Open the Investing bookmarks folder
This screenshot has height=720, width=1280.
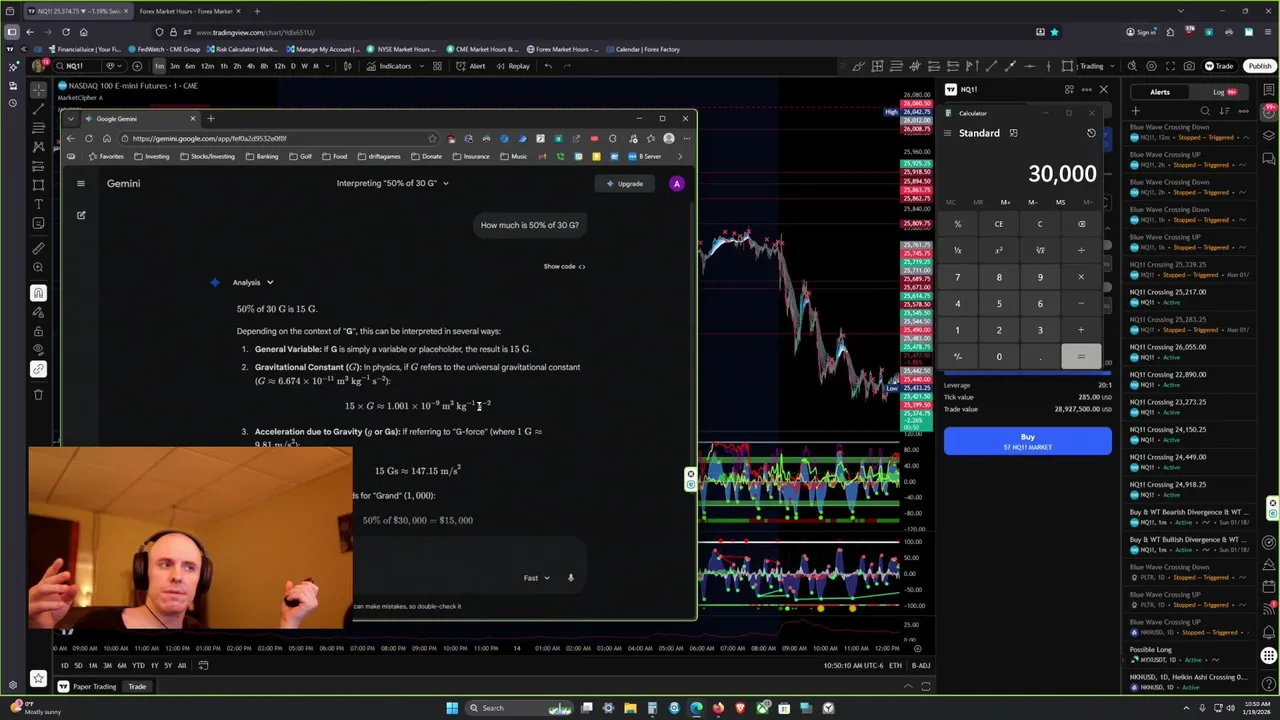152,156
